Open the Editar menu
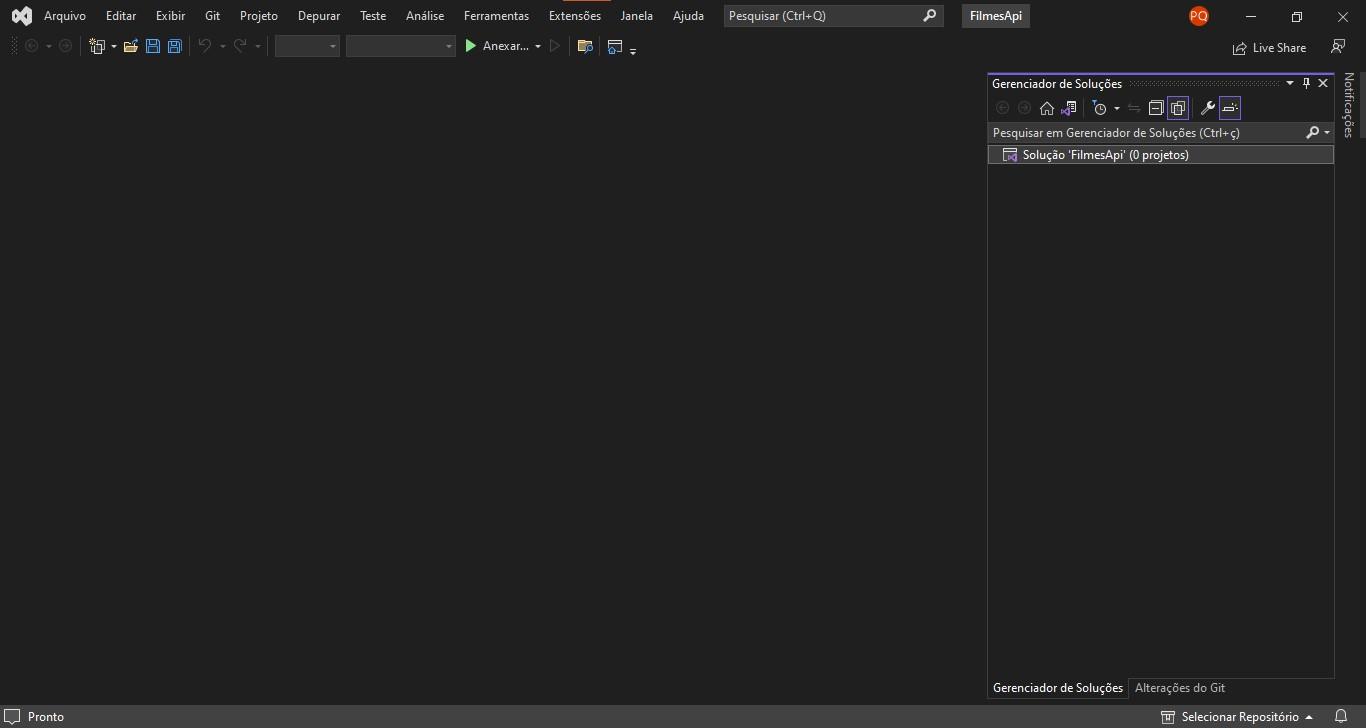The height and width of the screenshot is (728, 1366). tap(121, 16)
